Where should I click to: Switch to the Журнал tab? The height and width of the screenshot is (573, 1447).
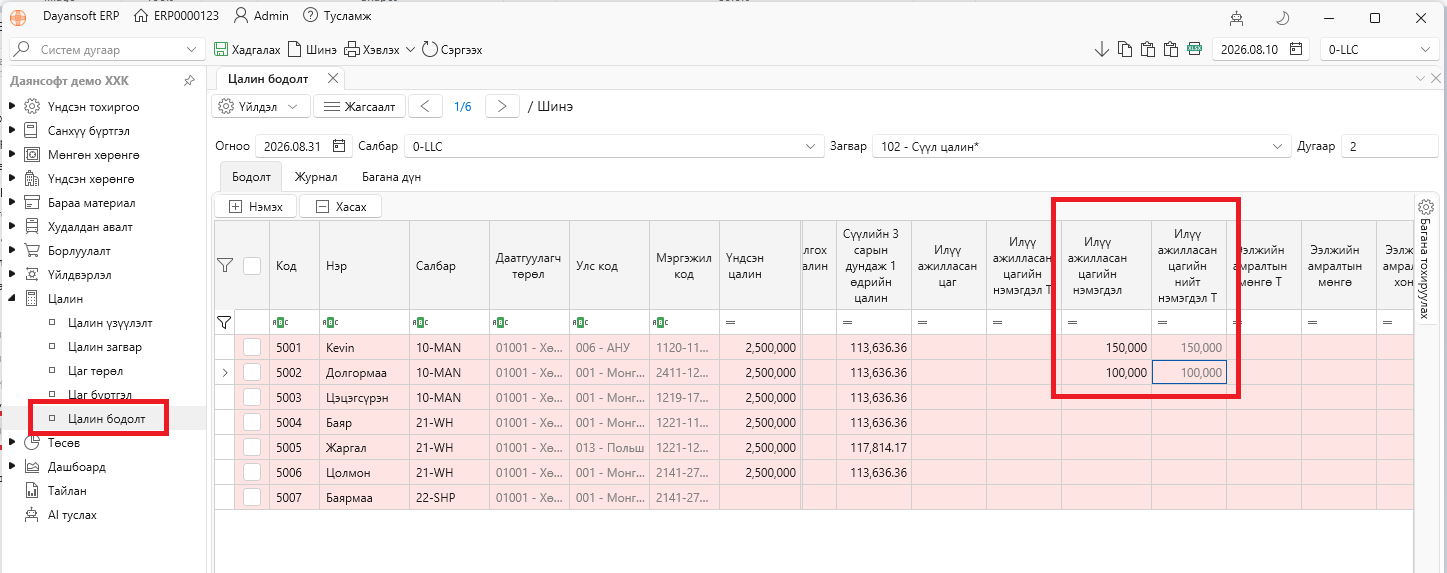[315, 177]
